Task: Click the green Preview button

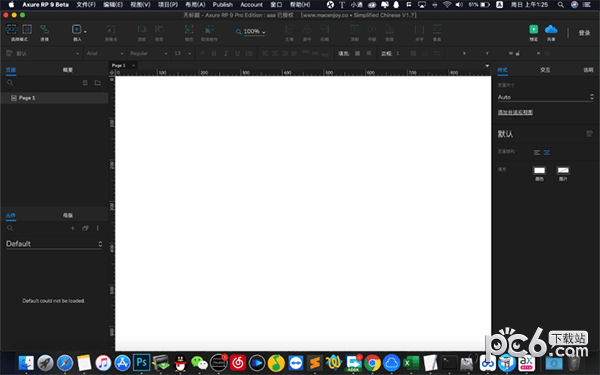Action: point(533,29)
